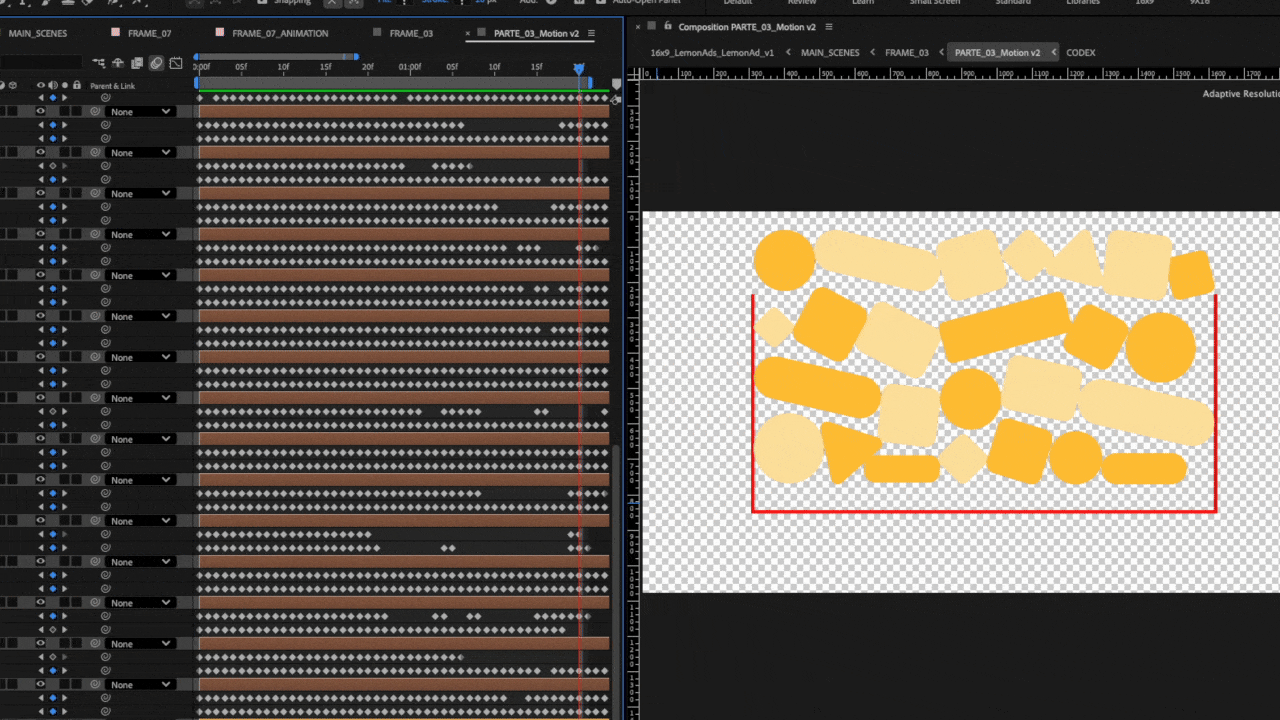Click the work area end handle
Image resolution: width=1280 pixels, height=720 pixels.
tap(590, 82)
